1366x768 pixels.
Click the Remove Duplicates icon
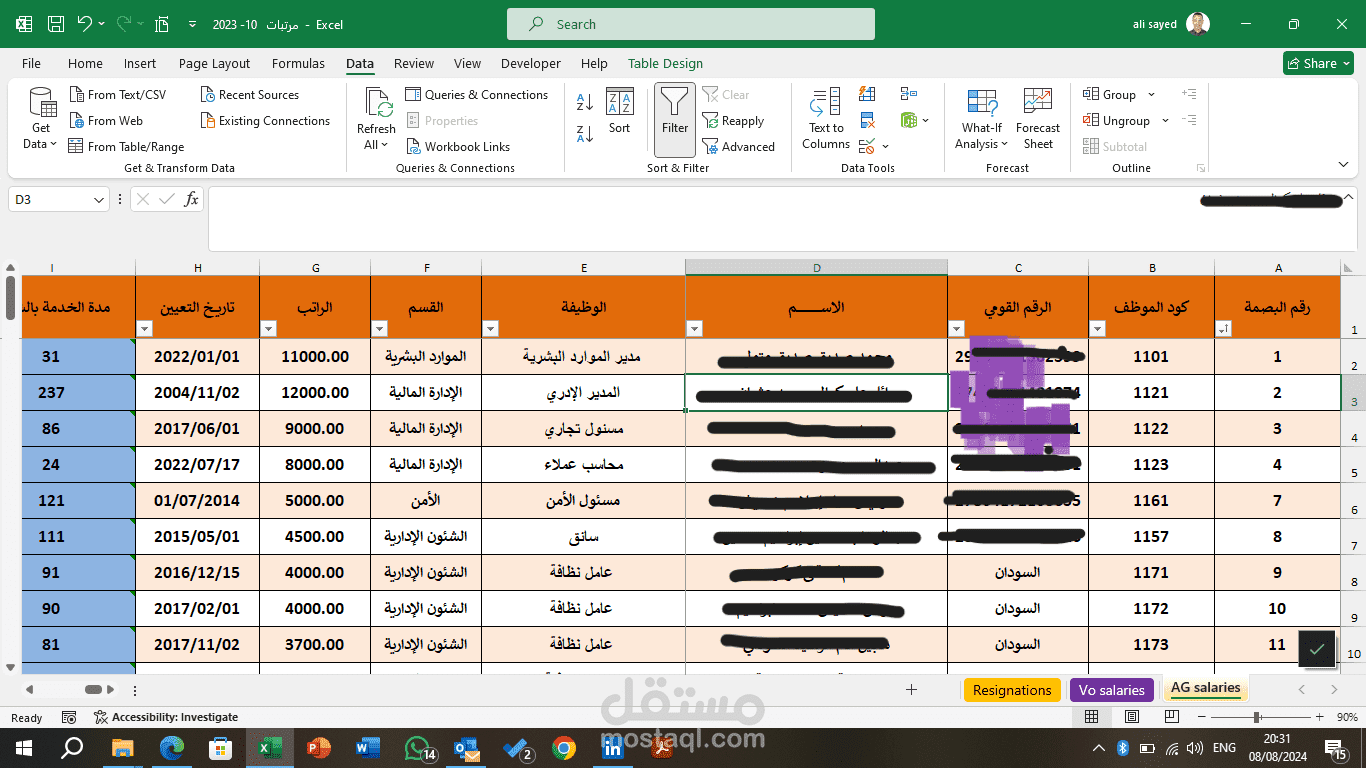pyautogui.click(x=866, y=120)
